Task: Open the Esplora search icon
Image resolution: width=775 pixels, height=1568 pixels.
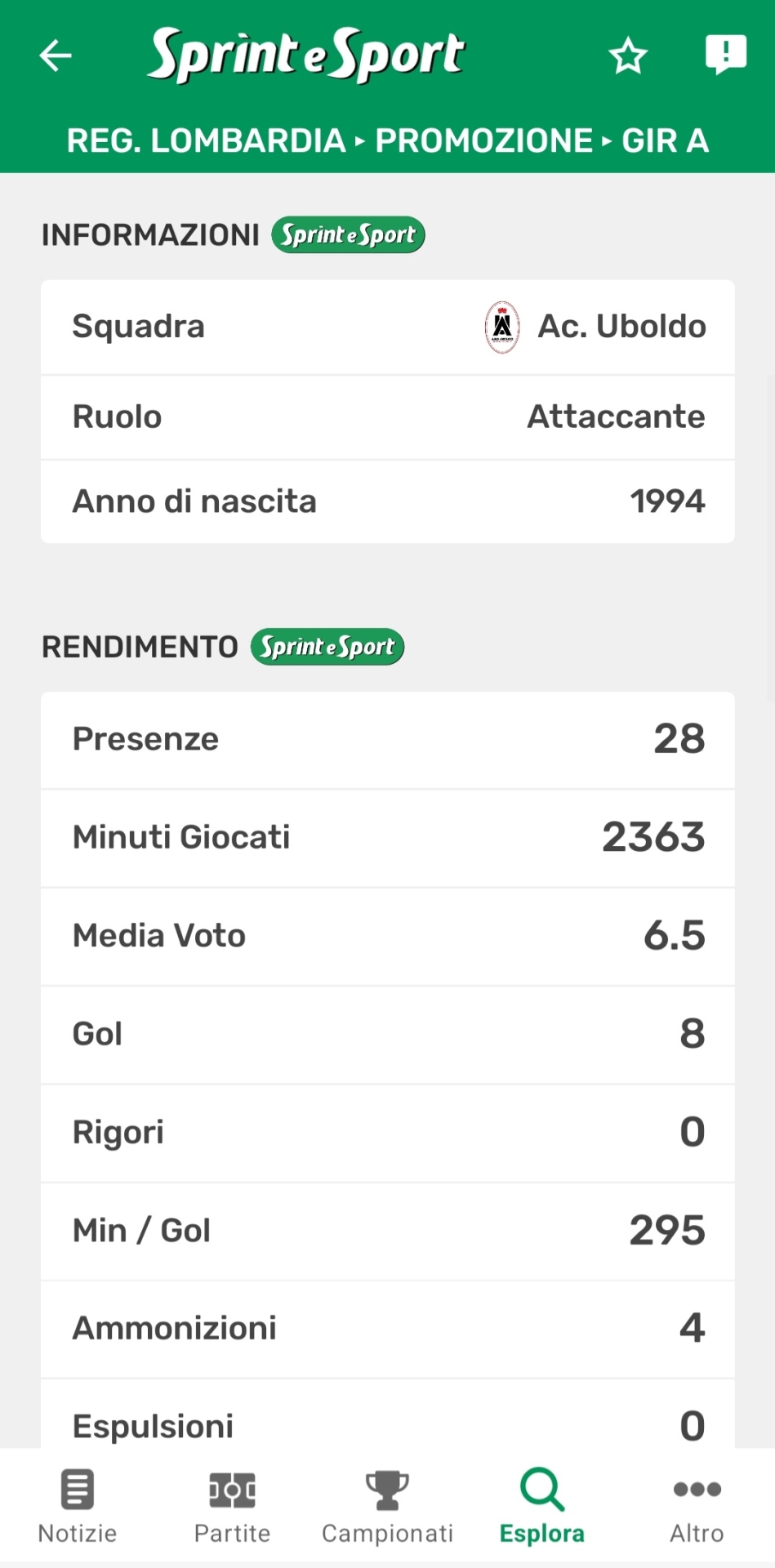Action: pos(542,1489)
